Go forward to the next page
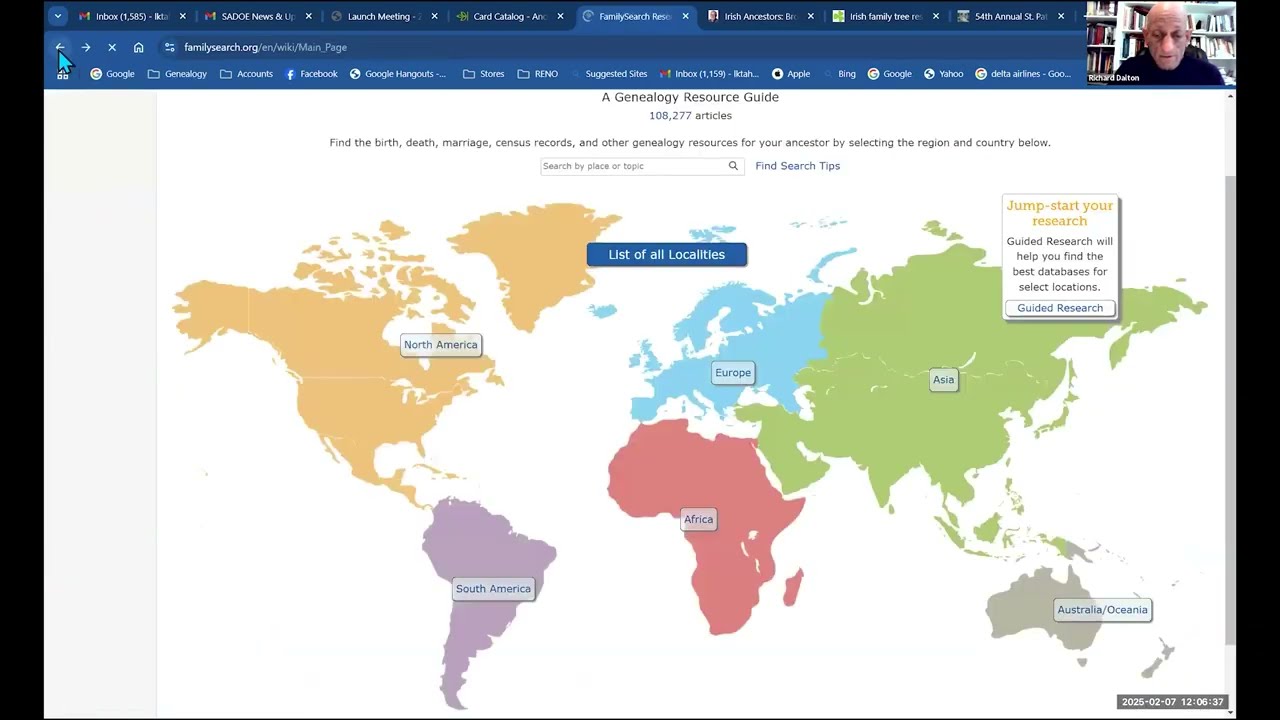This screenshot has height=720, width=1280. [86, 47]
